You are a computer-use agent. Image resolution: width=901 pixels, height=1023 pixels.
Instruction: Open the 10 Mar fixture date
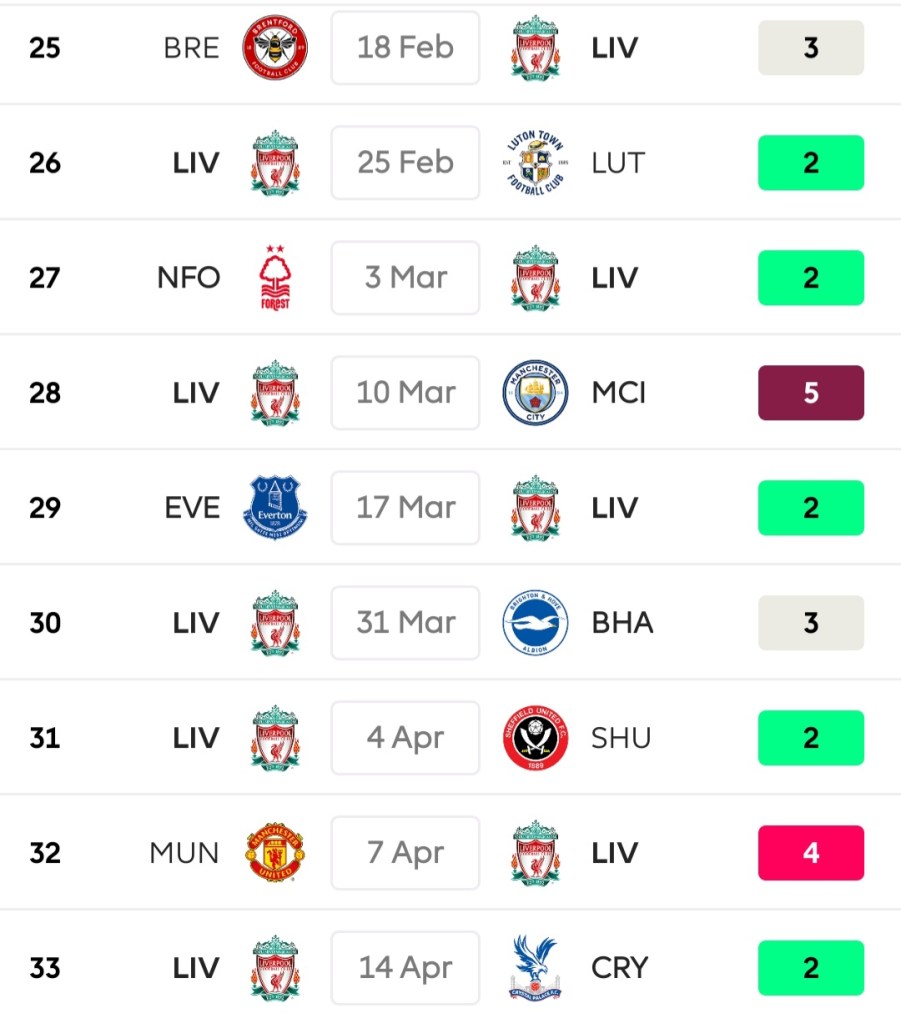coord(405,393)
